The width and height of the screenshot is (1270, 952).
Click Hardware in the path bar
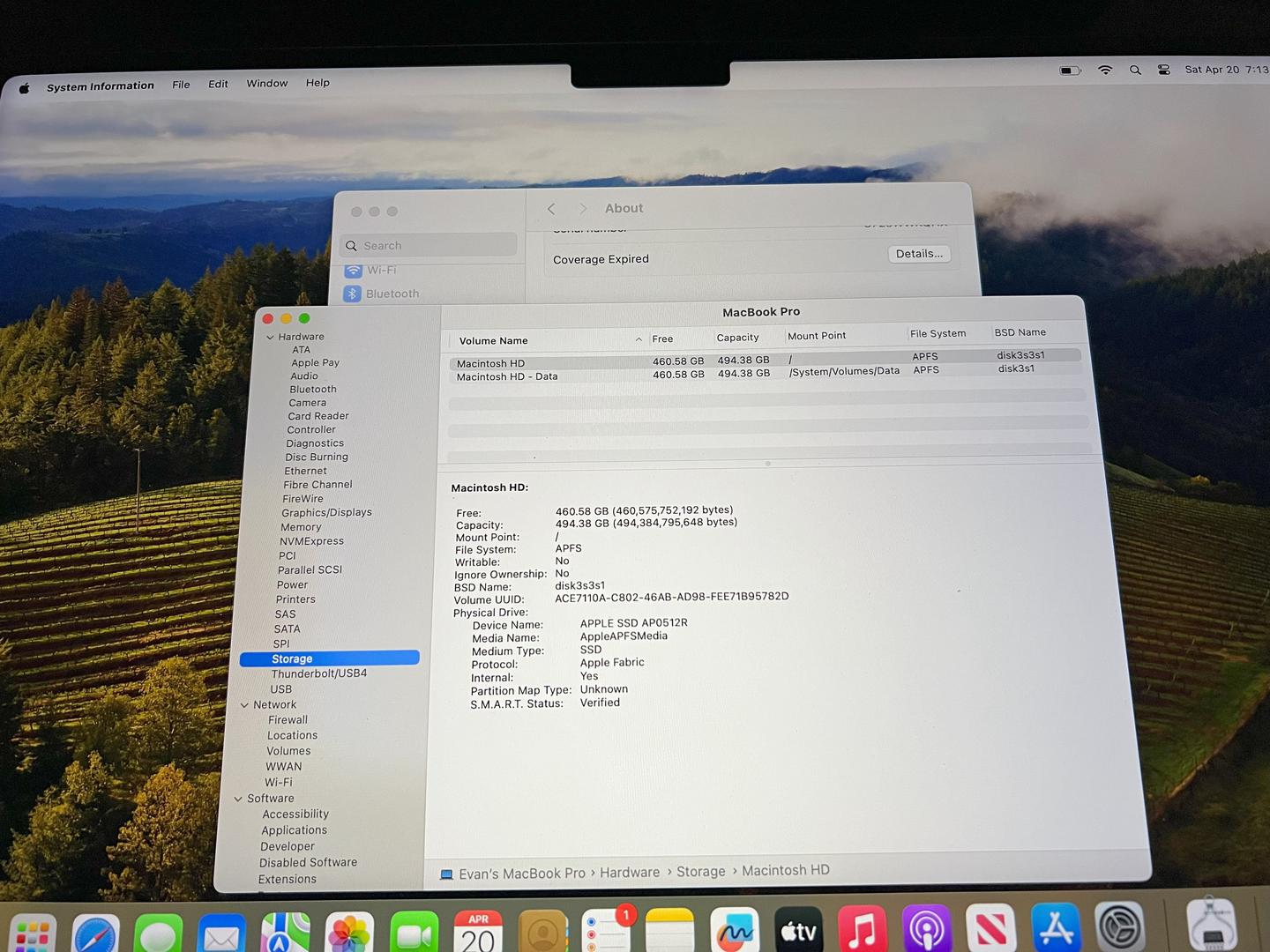tap(630, 873)
